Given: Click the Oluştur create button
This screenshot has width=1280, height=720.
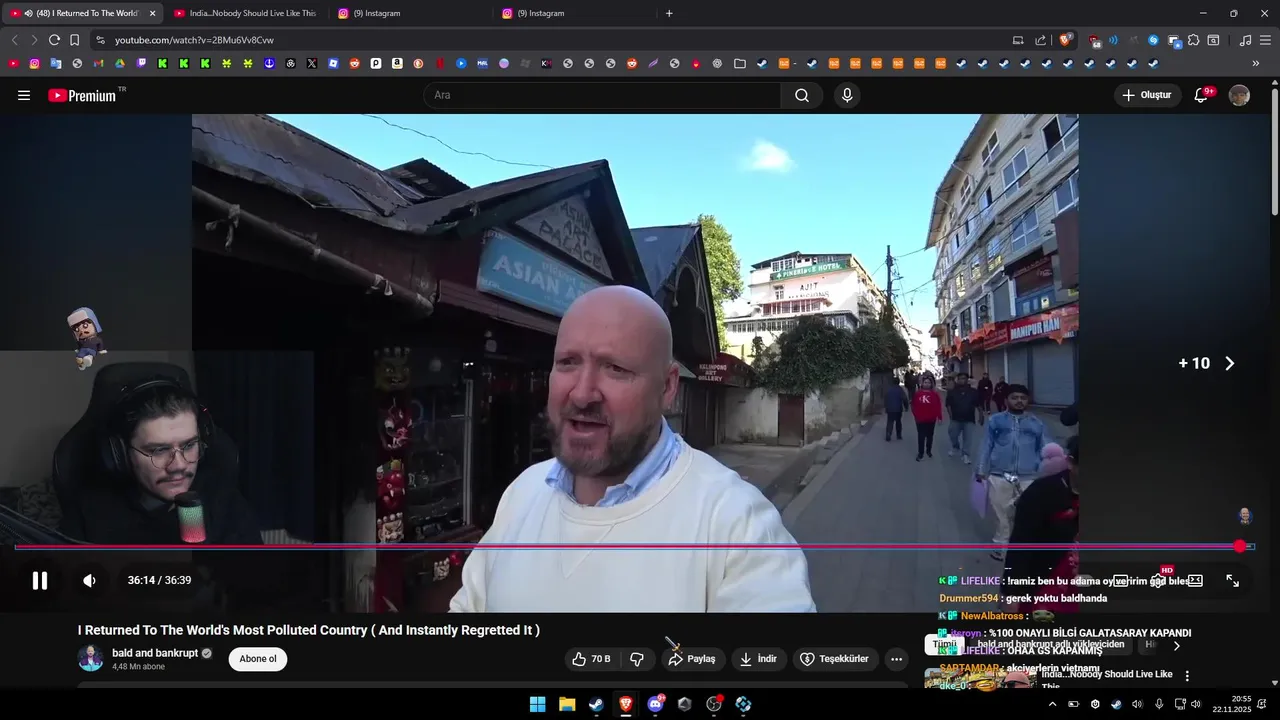Looking at the screenshot, I should tap(1146, 95).
